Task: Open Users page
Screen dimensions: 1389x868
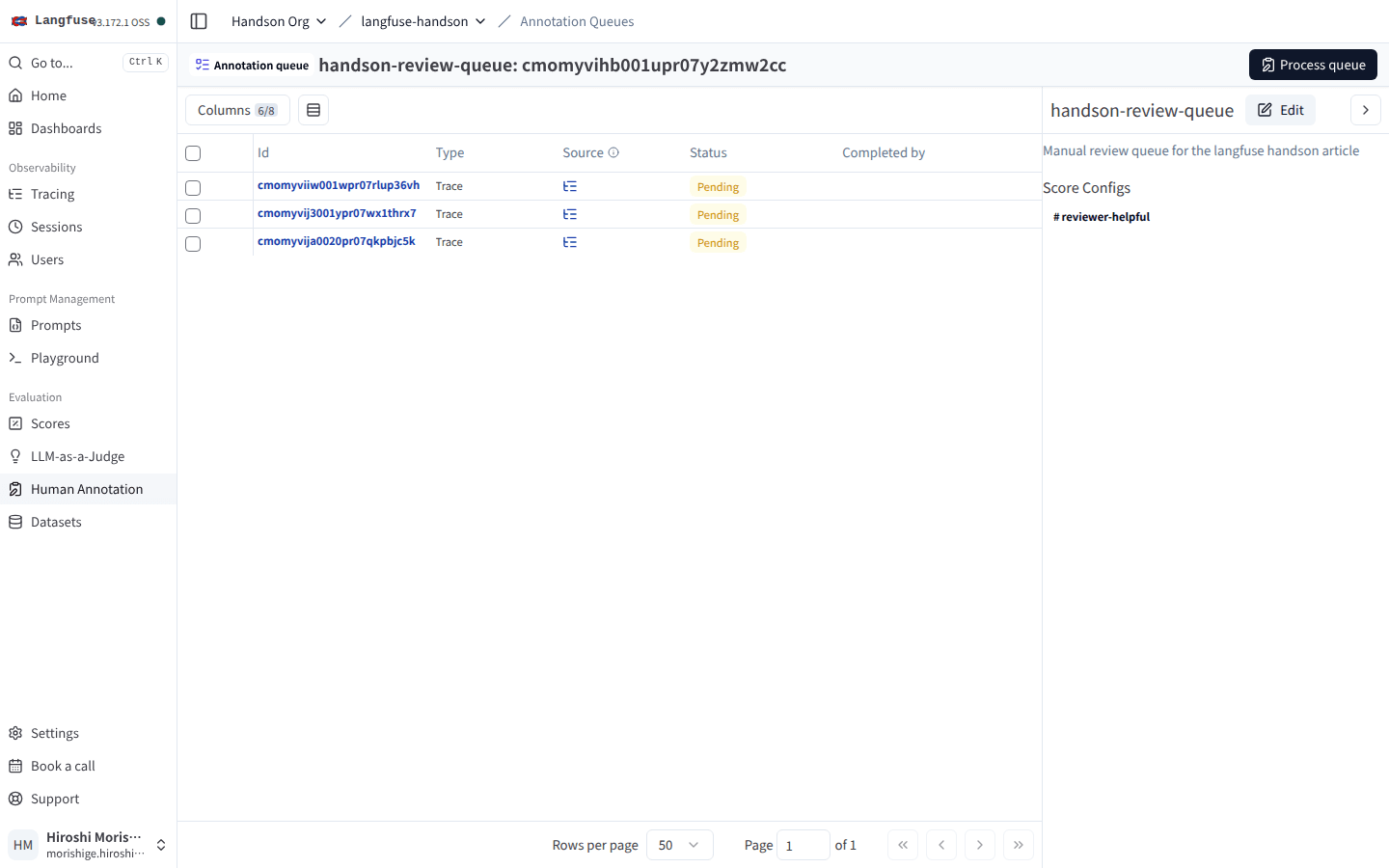Action: (88, 259)
